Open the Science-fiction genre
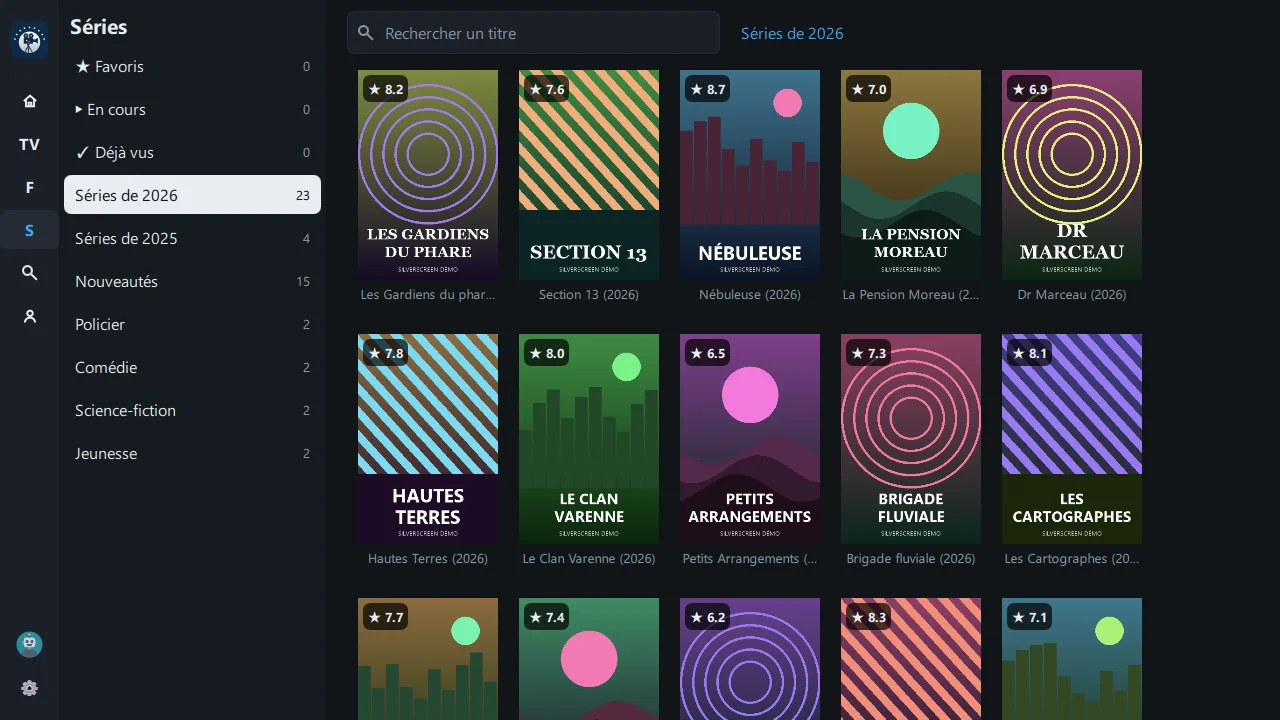The image size is (1280, 720). point(192,410)
